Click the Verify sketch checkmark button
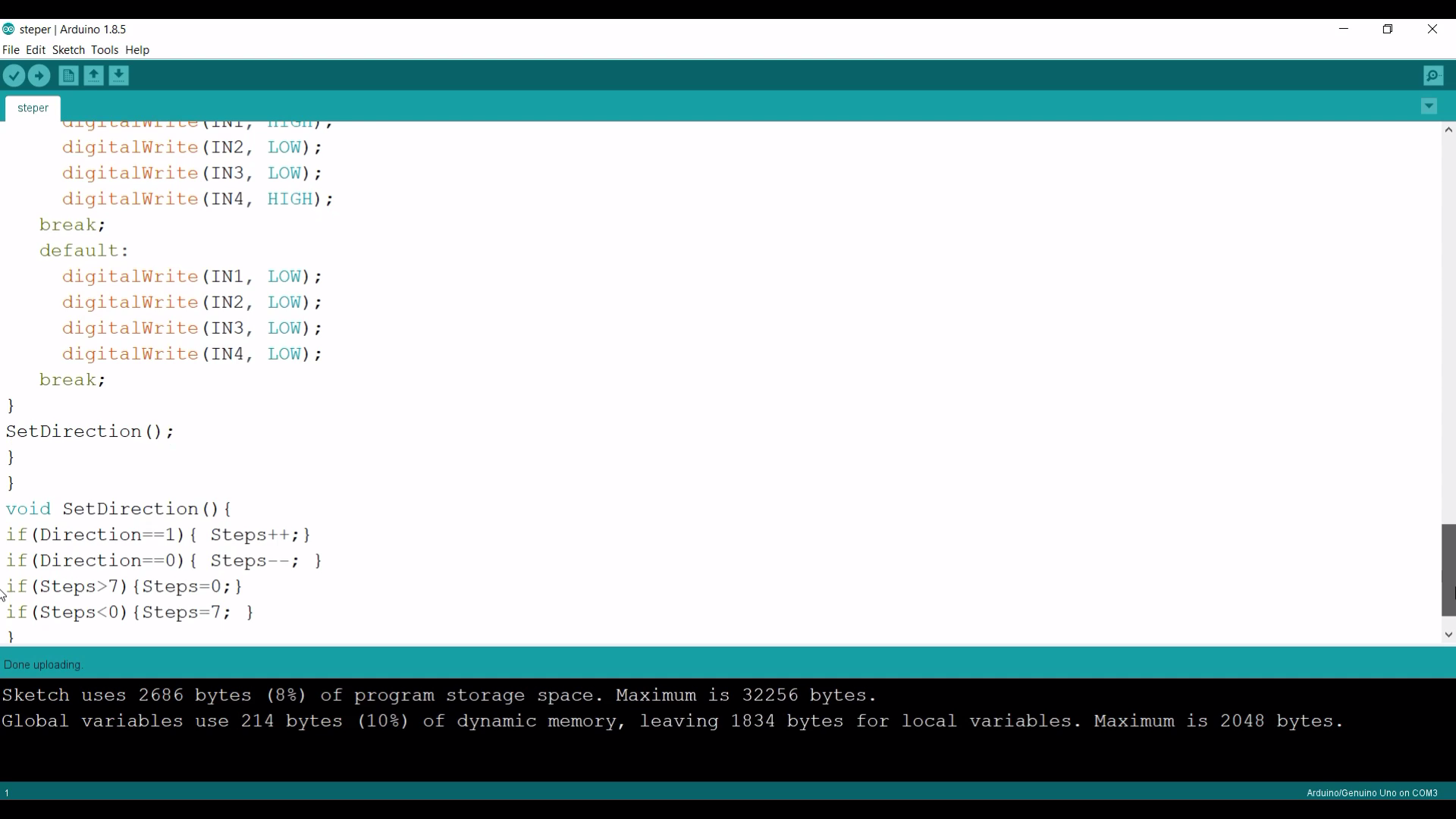This screenshot has width=1456, height=819. tap(14, 76)
